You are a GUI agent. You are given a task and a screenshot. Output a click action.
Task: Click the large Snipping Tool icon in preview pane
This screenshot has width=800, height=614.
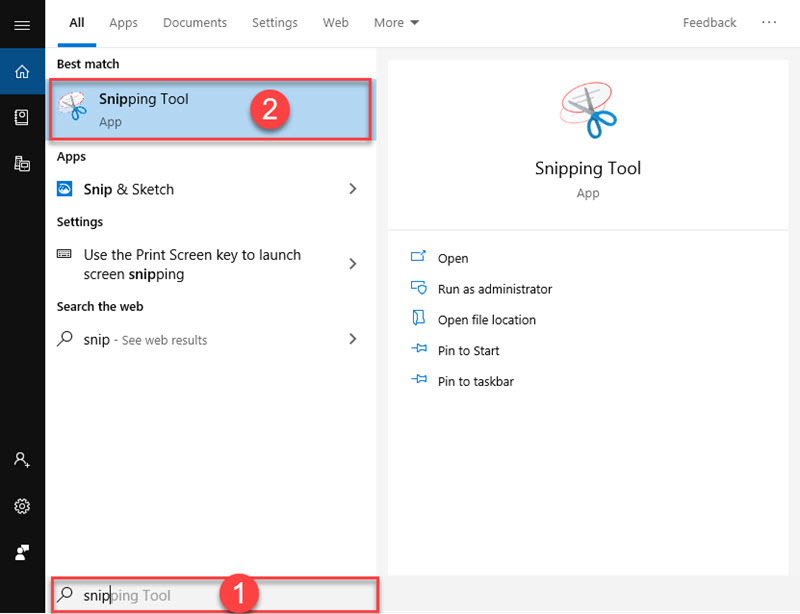click(588, 110)
